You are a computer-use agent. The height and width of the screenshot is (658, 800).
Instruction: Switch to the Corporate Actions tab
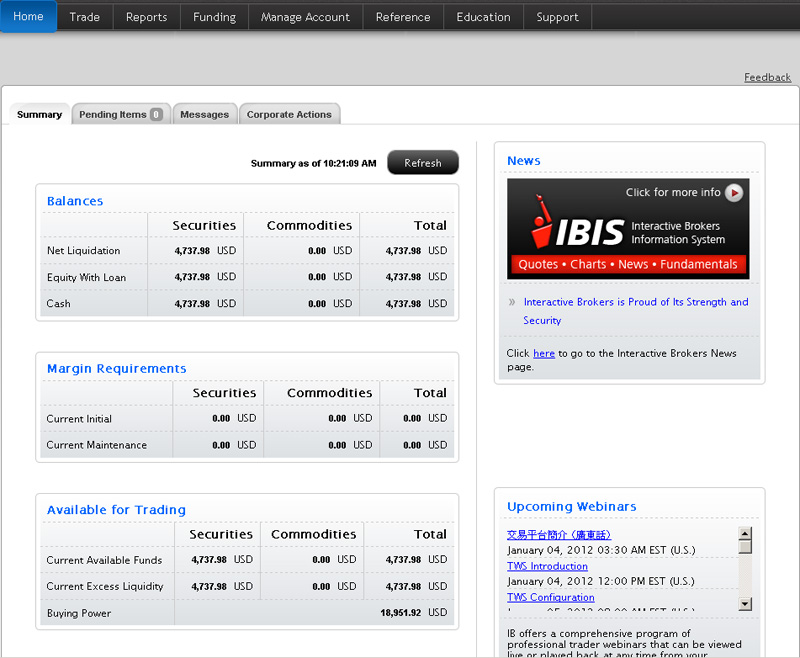289,113
